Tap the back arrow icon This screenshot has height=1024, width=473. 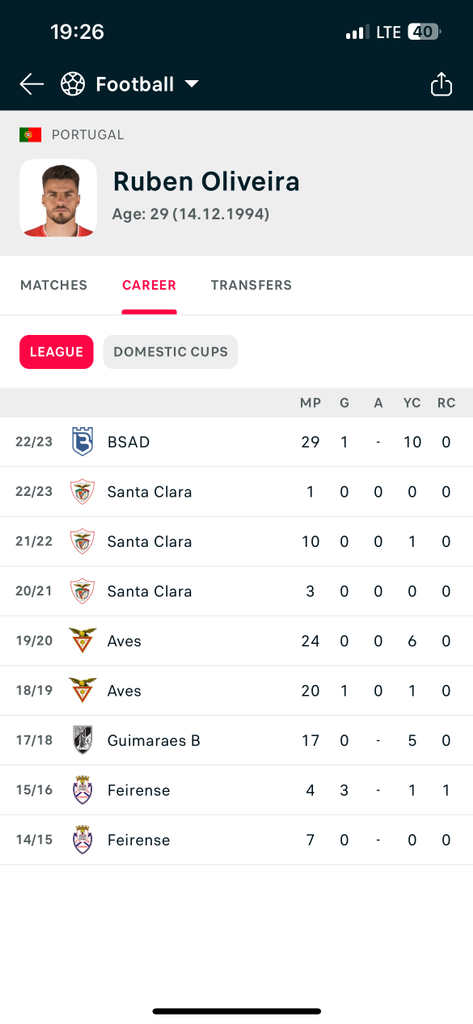[31, 84]
